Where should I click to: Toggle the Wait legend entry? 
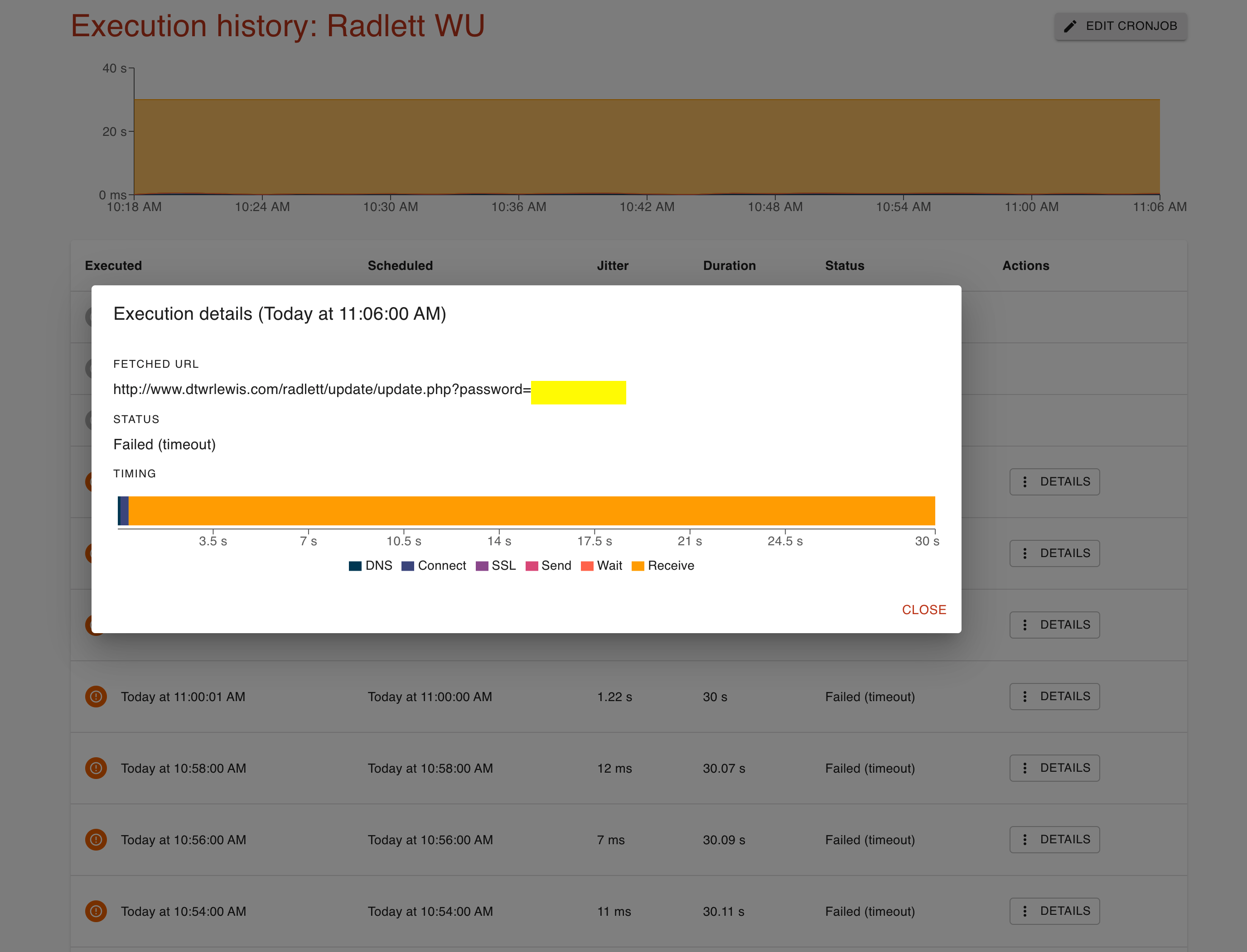click(601, 566)
